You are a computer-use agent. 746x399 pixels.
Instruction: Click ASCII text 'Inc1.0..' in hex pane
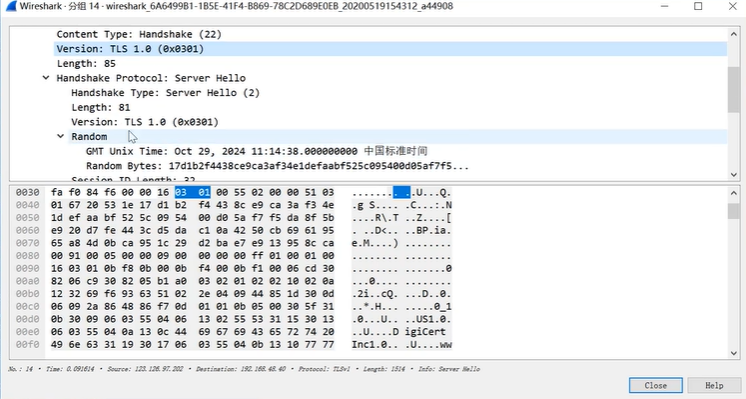375,344
